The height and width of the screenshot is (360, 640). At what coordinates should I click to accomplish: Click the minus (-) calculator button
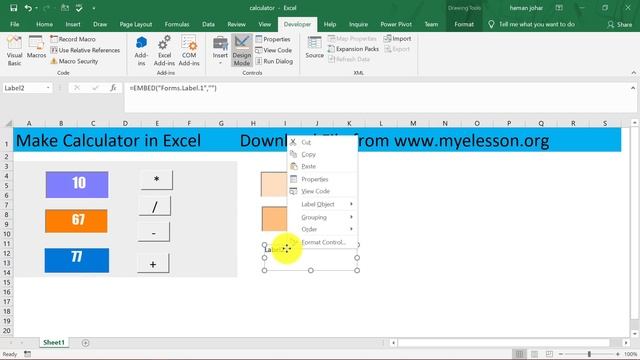[x=154, y=233]
